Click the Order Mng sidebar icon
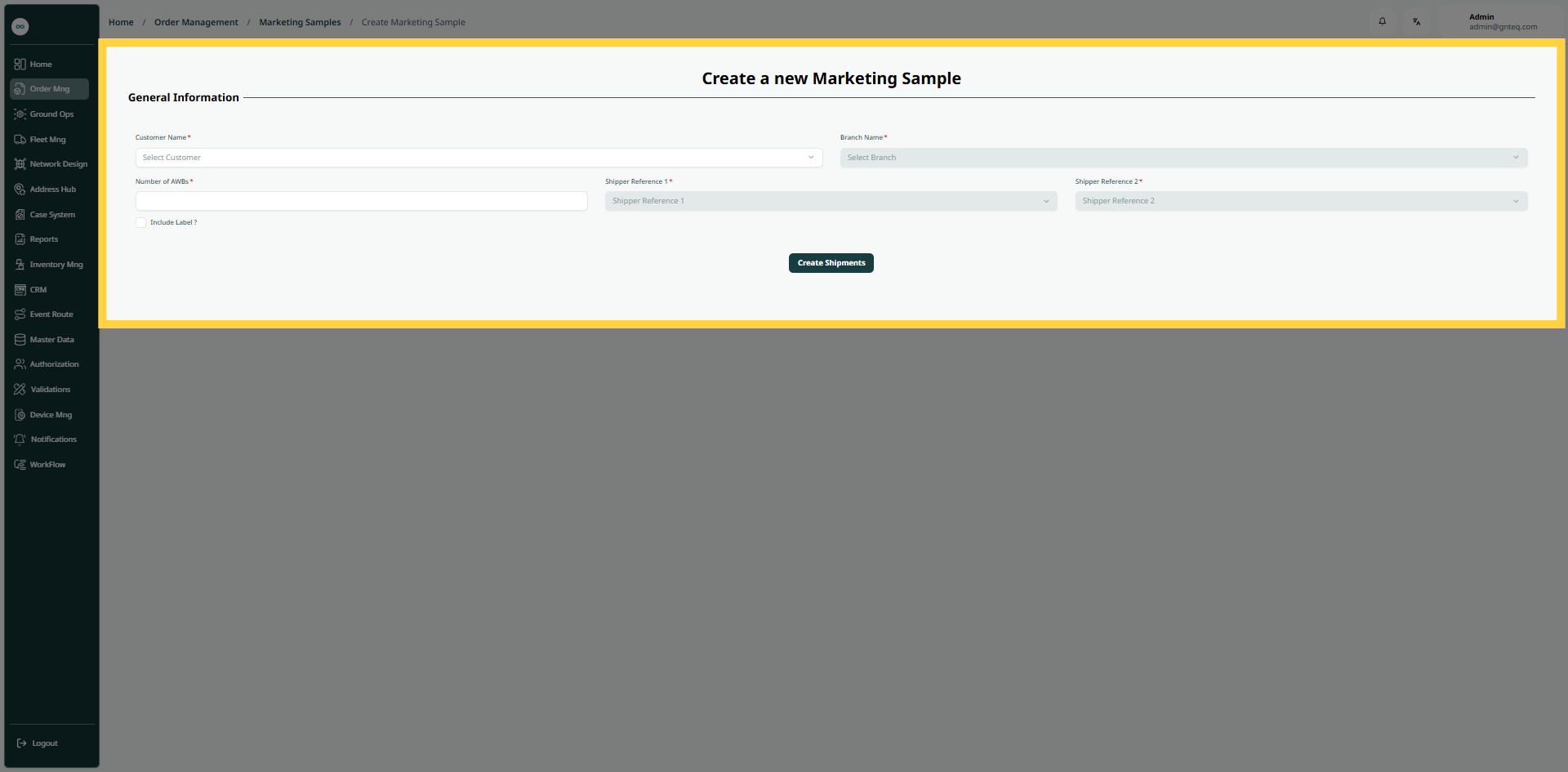This screenshot has width=1568, height=772. [20, 89]
